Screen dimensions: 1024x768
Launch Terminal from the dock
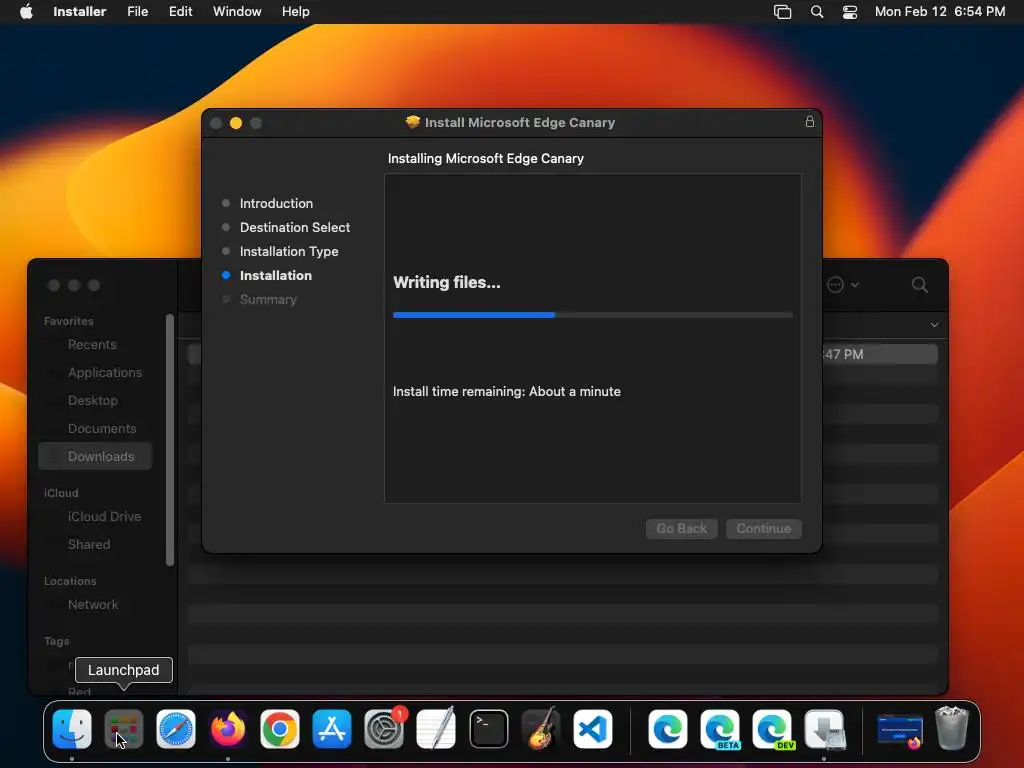pos(488,729)
